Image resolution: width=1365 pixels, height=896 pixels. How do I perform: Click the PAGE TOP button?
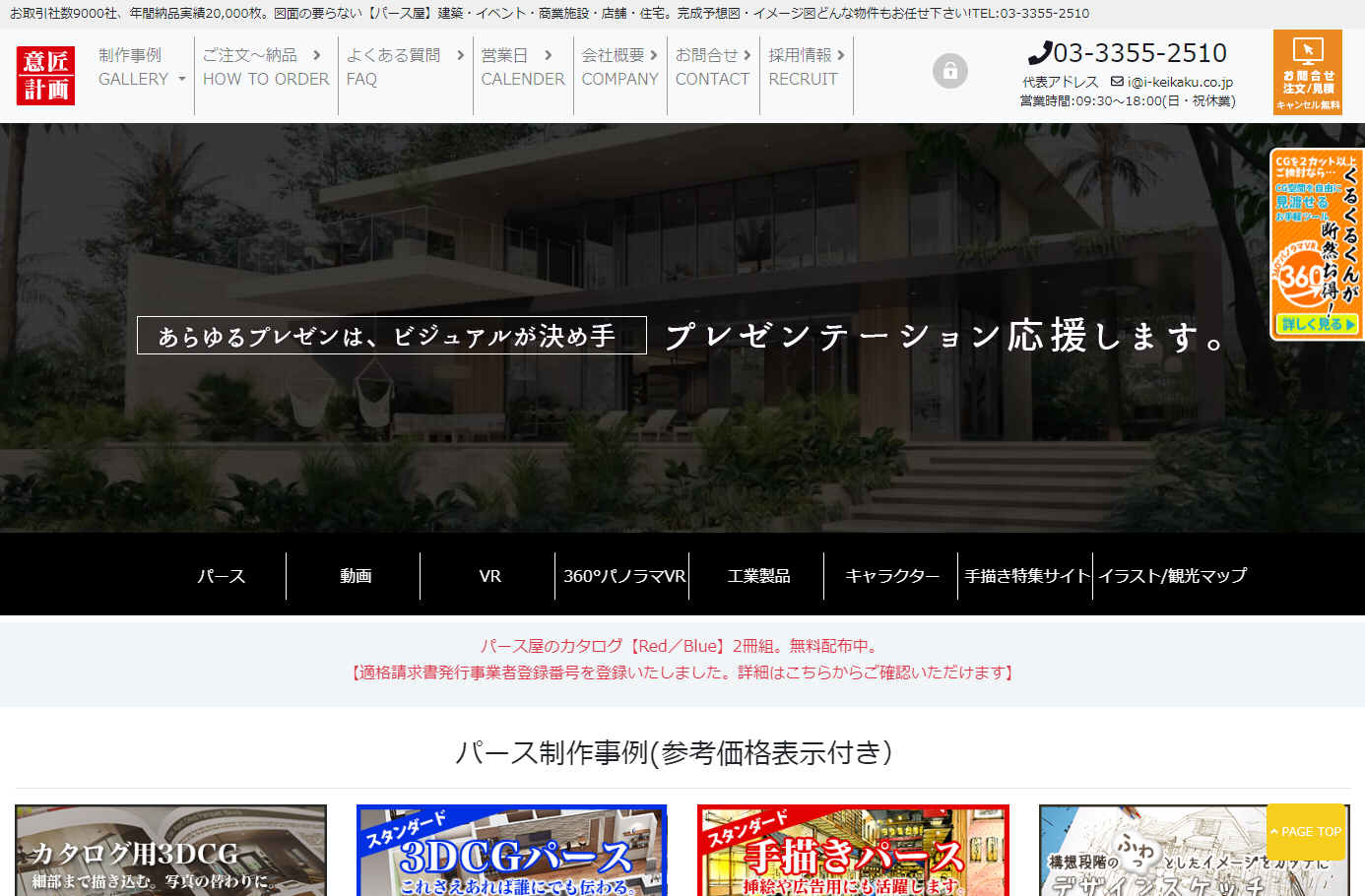(1306, 831)
